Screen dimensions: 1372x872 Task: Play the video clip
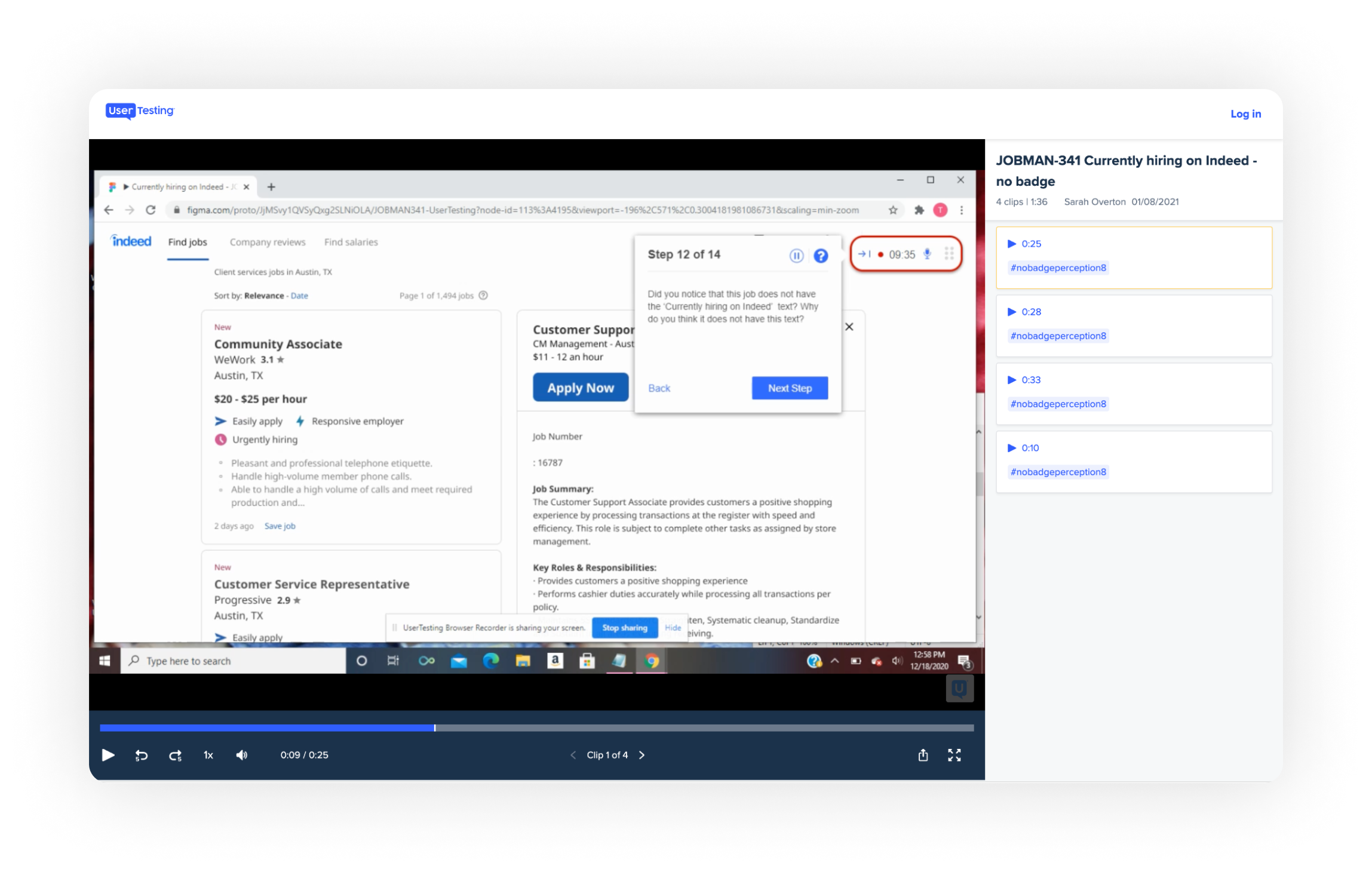click(108, 755)
